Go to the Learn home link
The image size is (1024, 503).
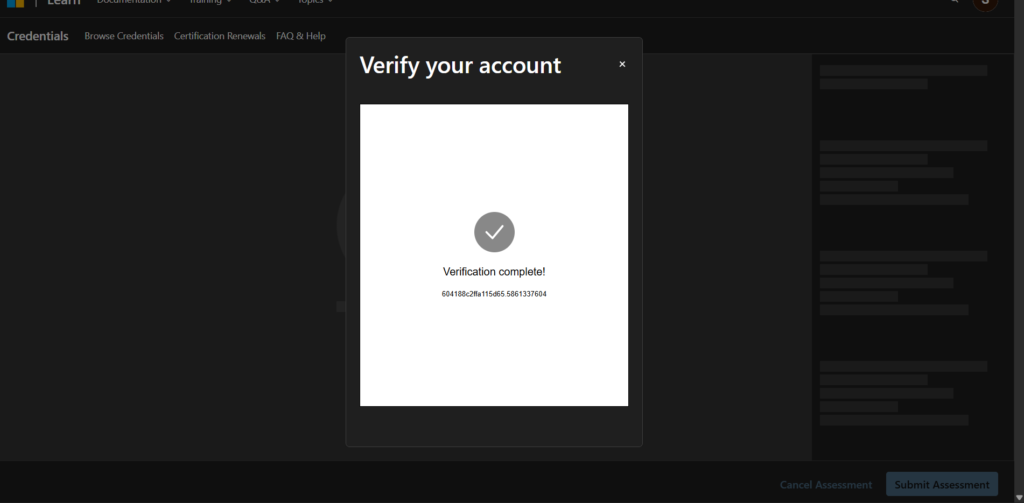point(64,3)
